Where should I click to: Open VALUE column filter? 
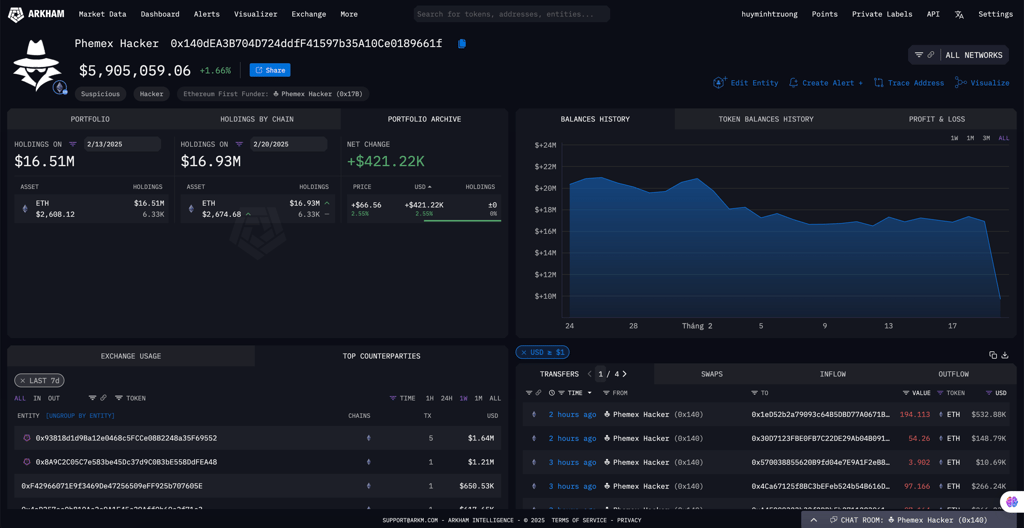tap(906, 393)
